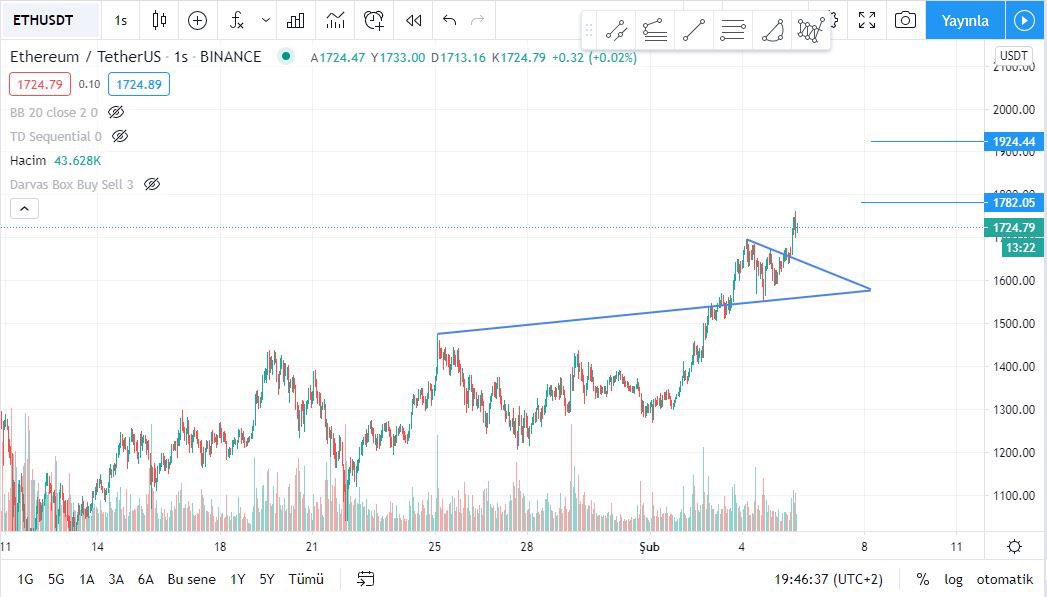This screenshot has height=597, width=1047.
Task: Select the 1G date range
Action: [25, 579]
